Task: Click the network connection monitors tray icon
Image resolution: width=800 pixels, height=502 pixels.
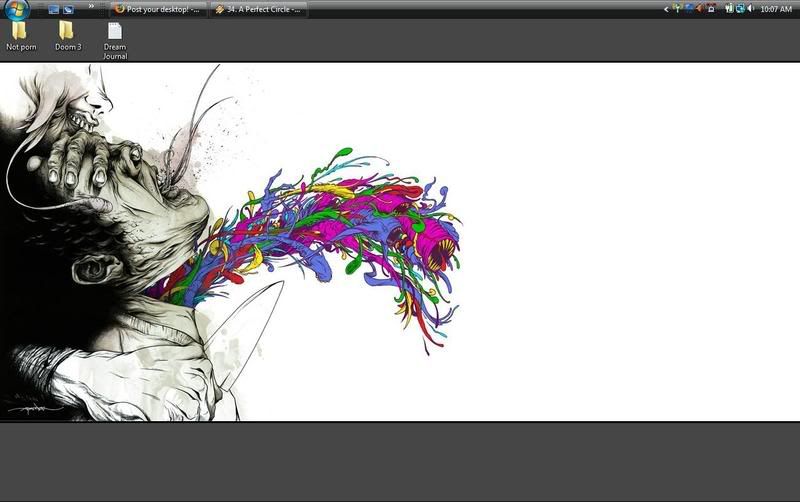Action: point(740,9)
